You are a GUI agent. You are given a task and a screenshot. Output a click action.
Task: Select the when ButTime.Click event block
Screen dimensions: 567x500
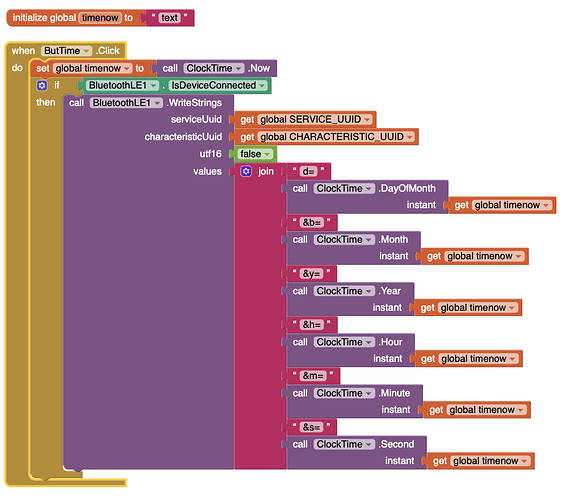coord(66,51)
